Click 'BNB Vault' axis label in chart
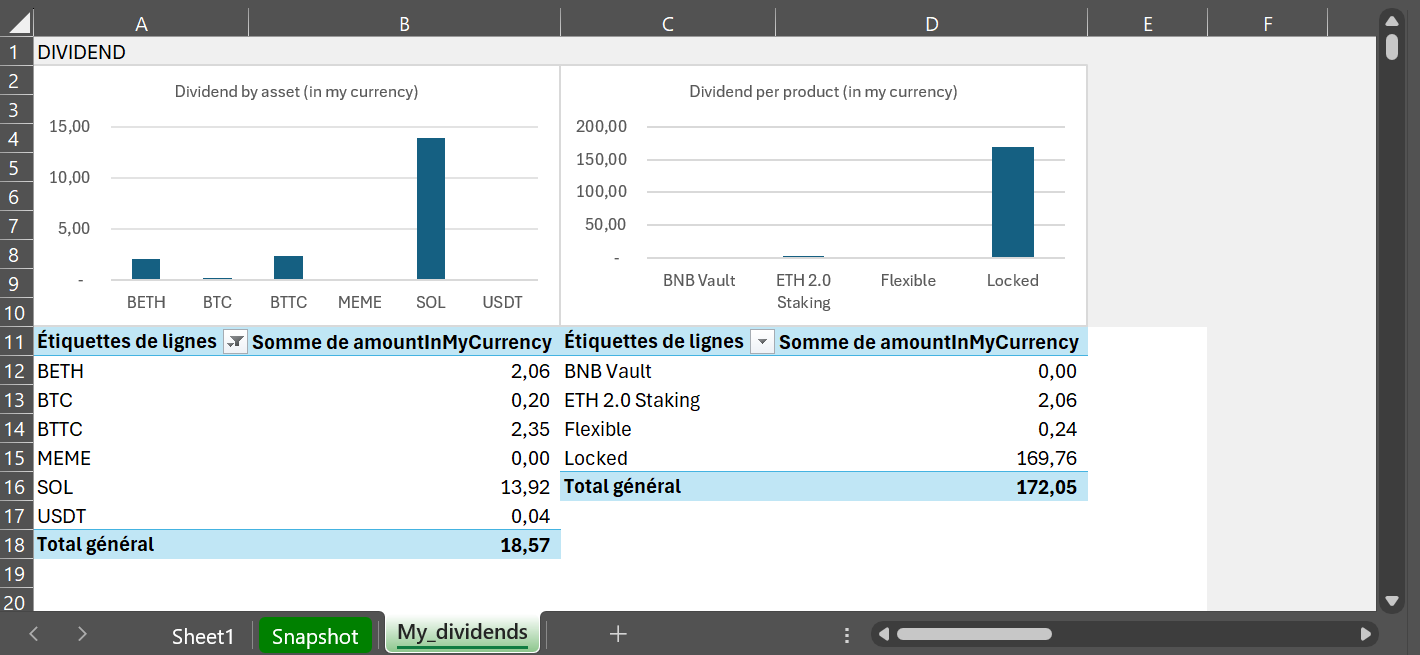1420x655 pixels. (699, 280)
